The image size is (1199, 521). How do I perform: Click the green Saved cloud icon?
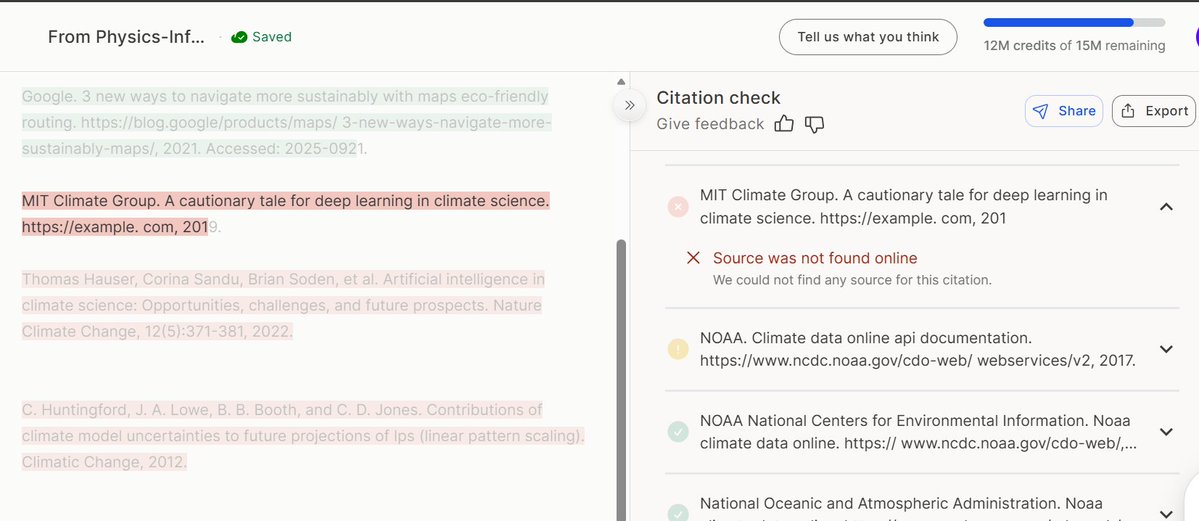(x=239, y=37)
